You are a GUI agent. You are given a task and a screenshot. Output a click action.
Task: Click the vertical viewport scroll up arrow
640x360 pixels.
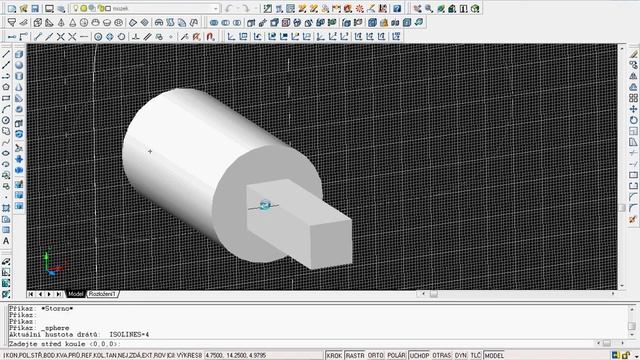coord(622,48)
